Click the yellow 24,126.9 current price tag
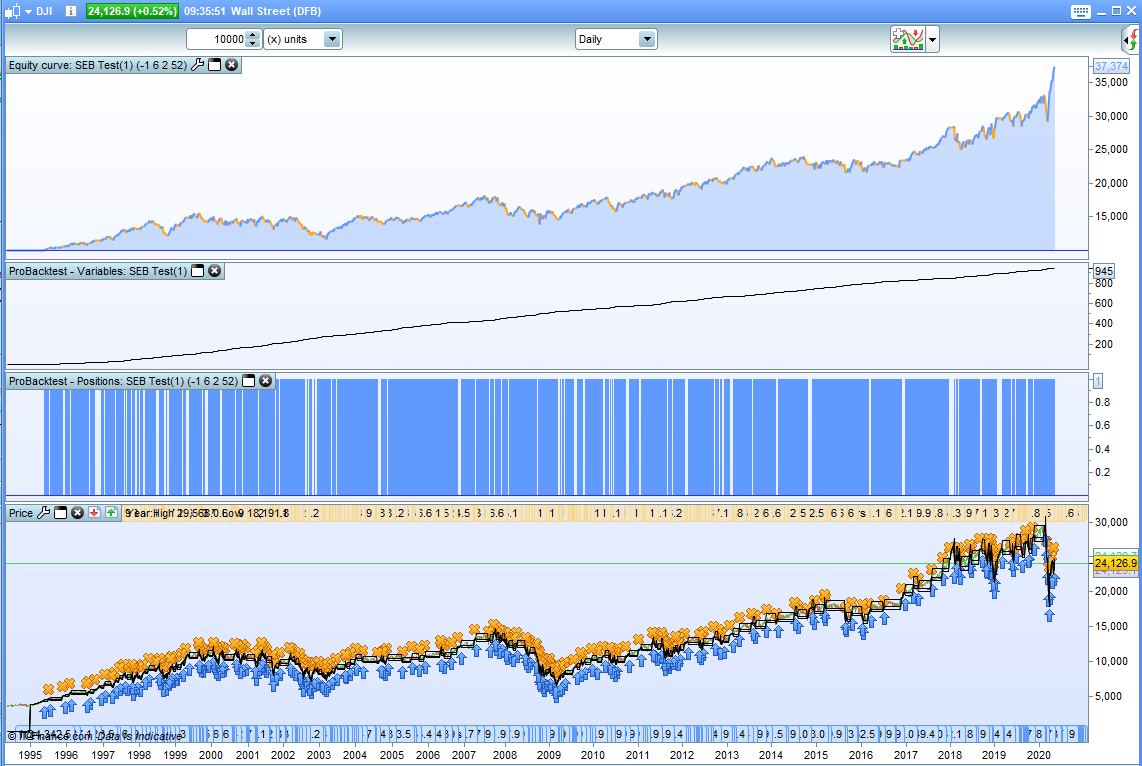 tap(1115, 564)
